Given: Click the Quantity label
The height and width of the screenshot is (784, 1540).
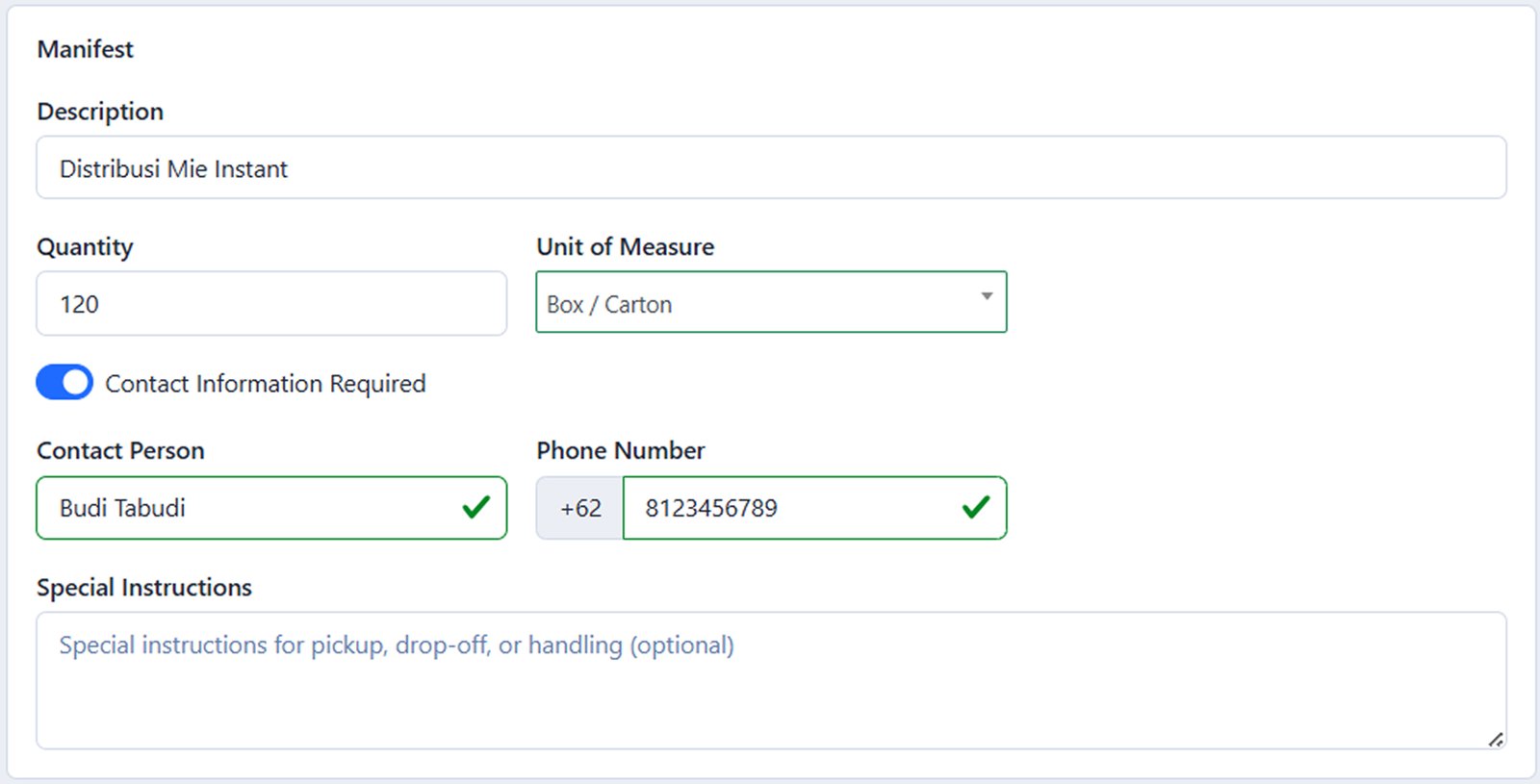Looking at the screenshot, I should click(x=85, y=247).
